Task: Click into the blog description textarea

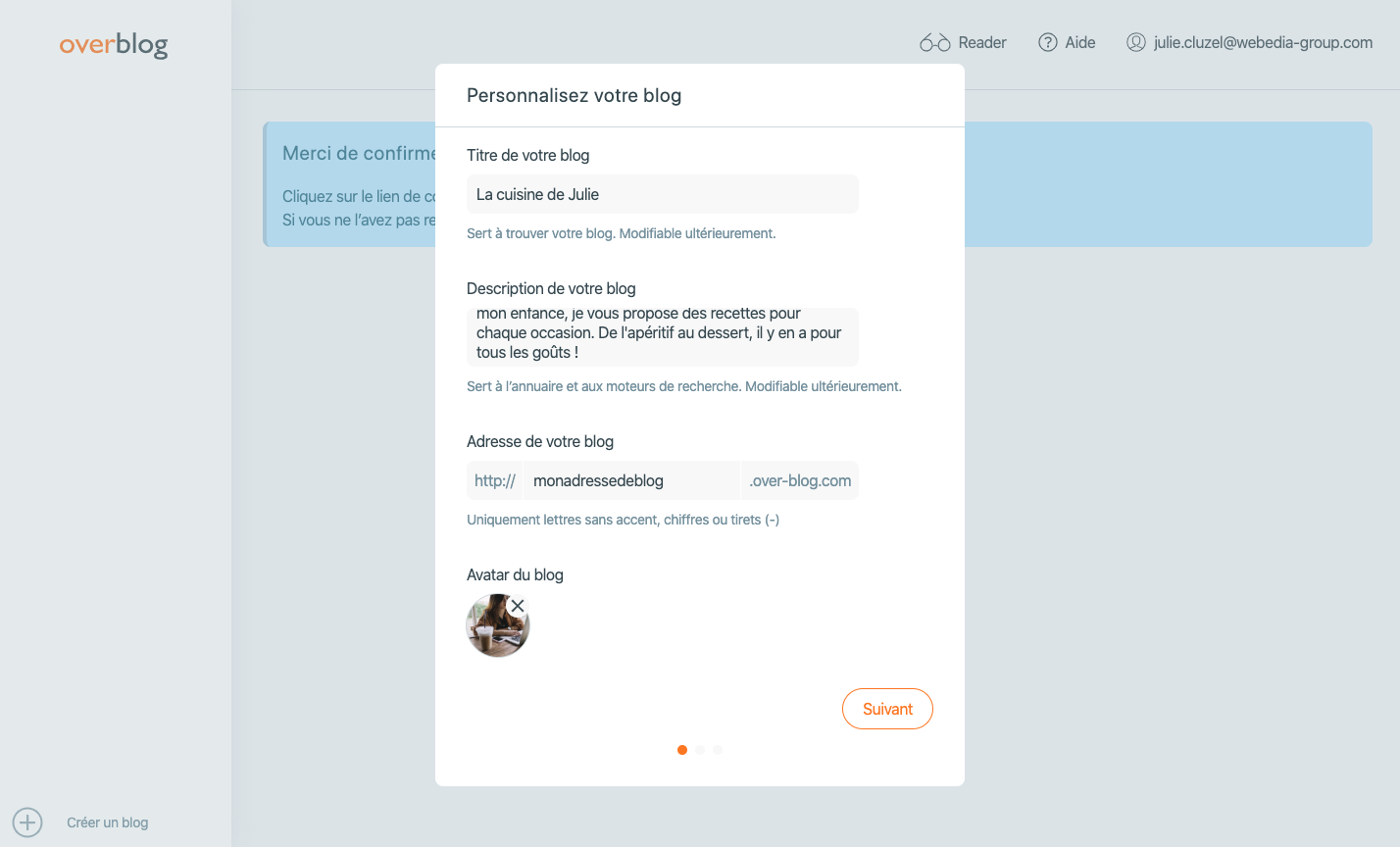Action: (x=663, y=337)
